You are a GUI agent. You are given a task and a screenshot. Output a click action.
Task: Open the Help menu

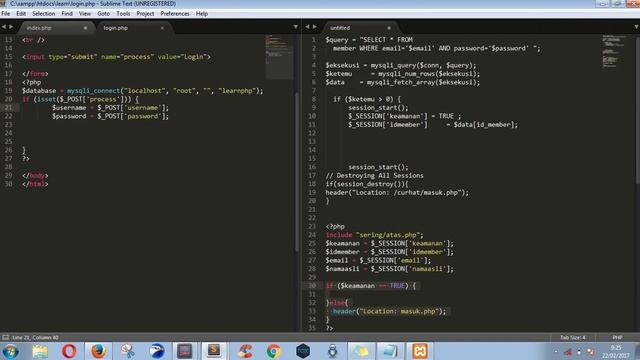(x=202, y=13)
